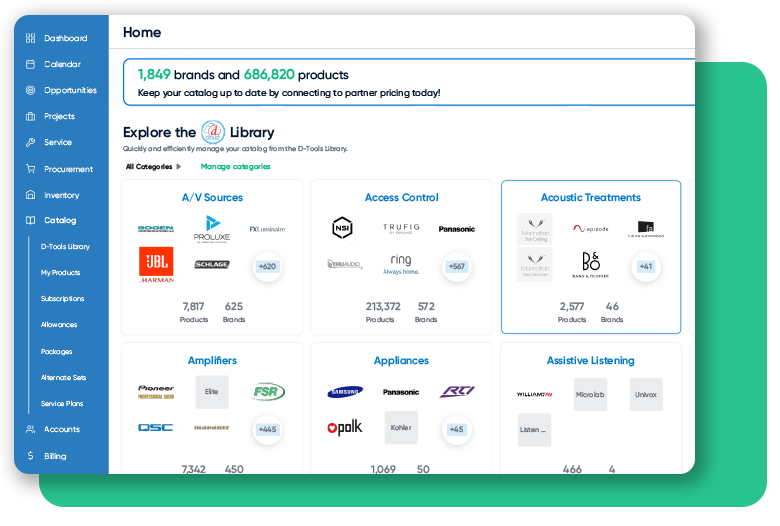
Task: Click the D-Tools cloud logo
Action: (x=213, y=132)
